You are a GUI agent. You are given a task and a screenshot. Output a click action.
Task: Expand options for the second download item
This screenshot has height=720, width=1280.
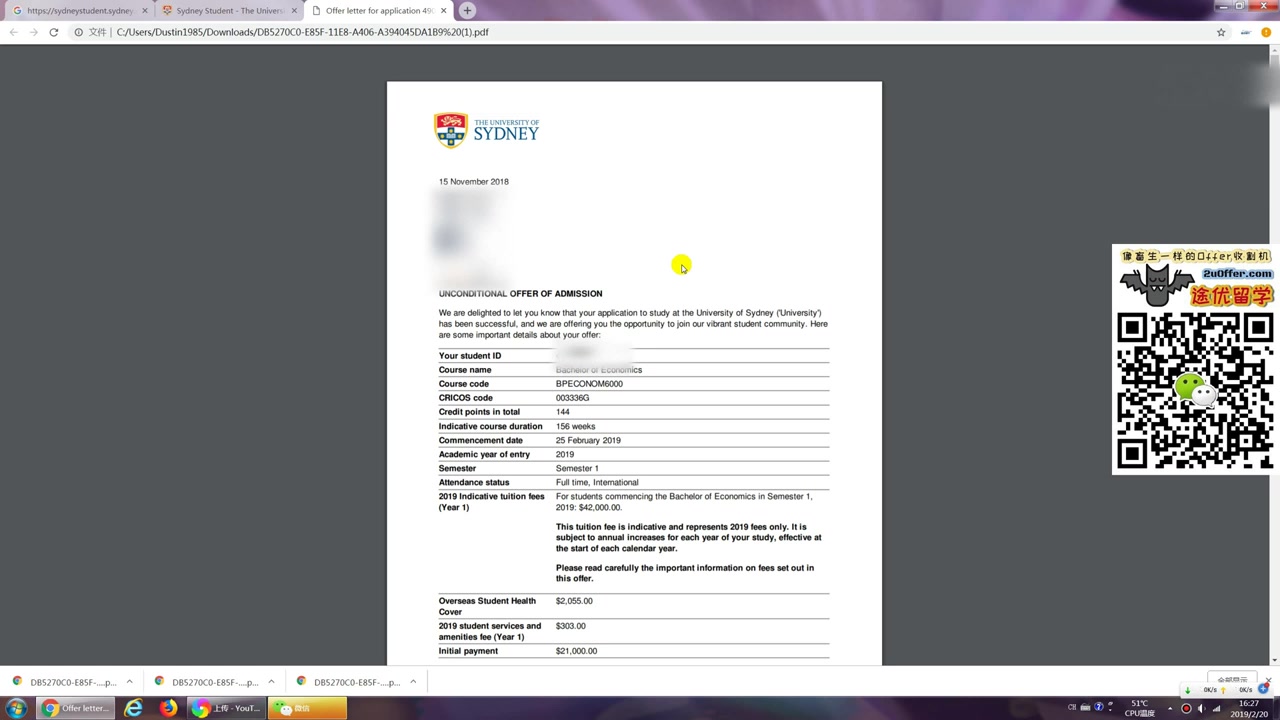[x=271, y=682]
